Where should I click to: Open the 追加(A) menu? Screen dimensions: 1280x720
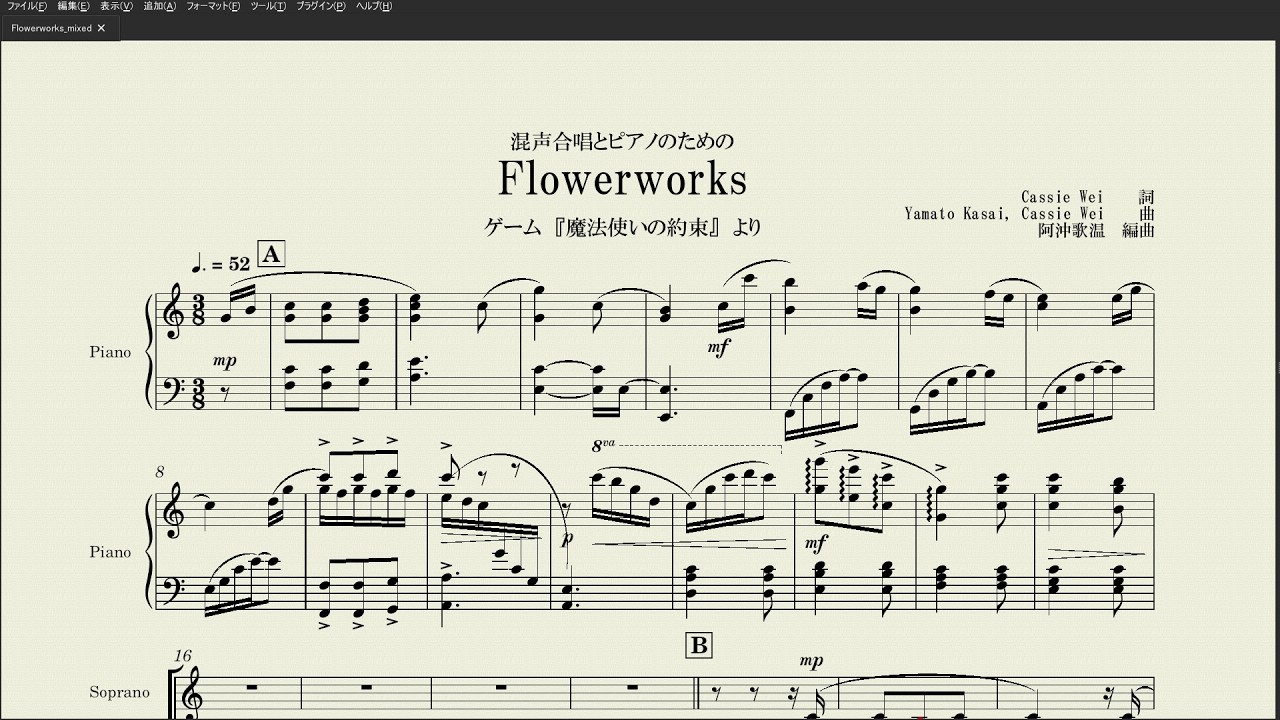(160, 6)
